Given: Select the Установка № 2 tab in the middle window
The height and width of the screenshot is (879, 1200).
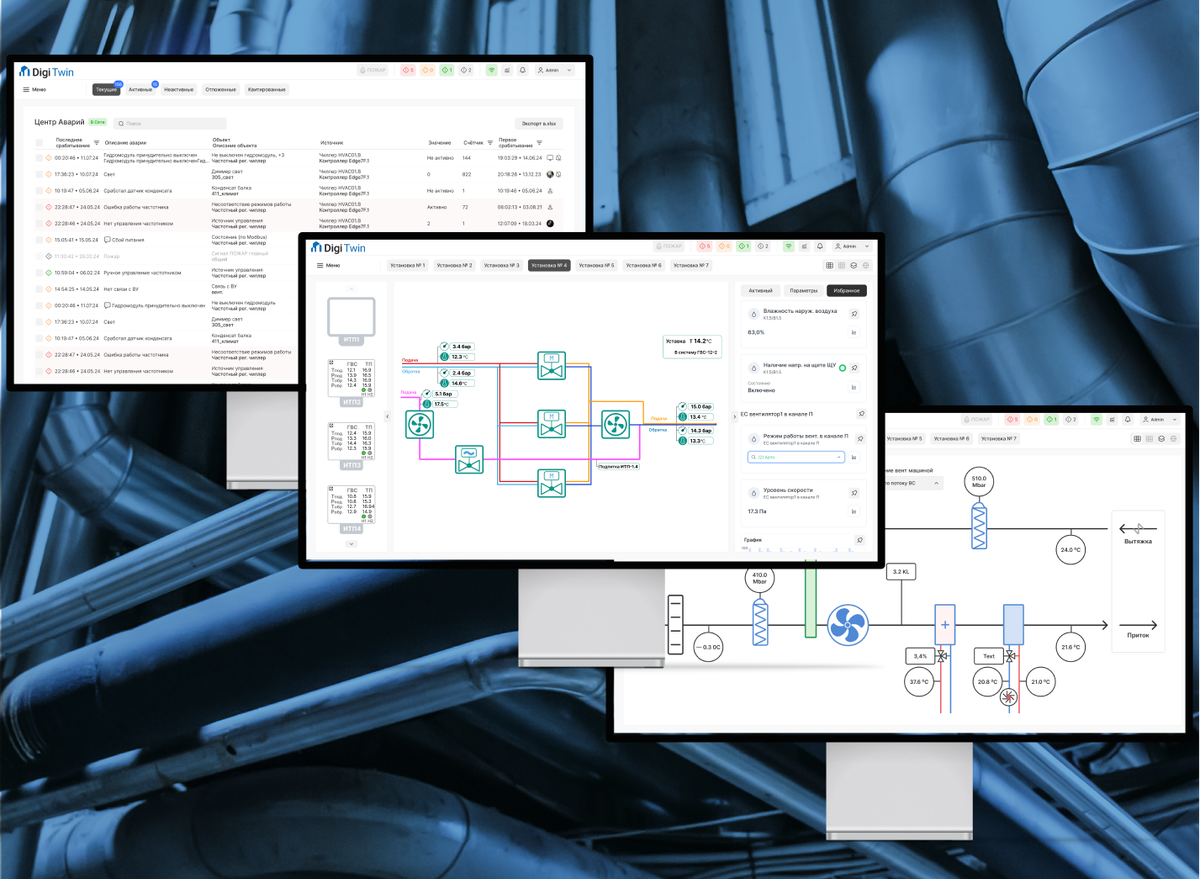Looking at the screenshot, I should coord(454,266).
